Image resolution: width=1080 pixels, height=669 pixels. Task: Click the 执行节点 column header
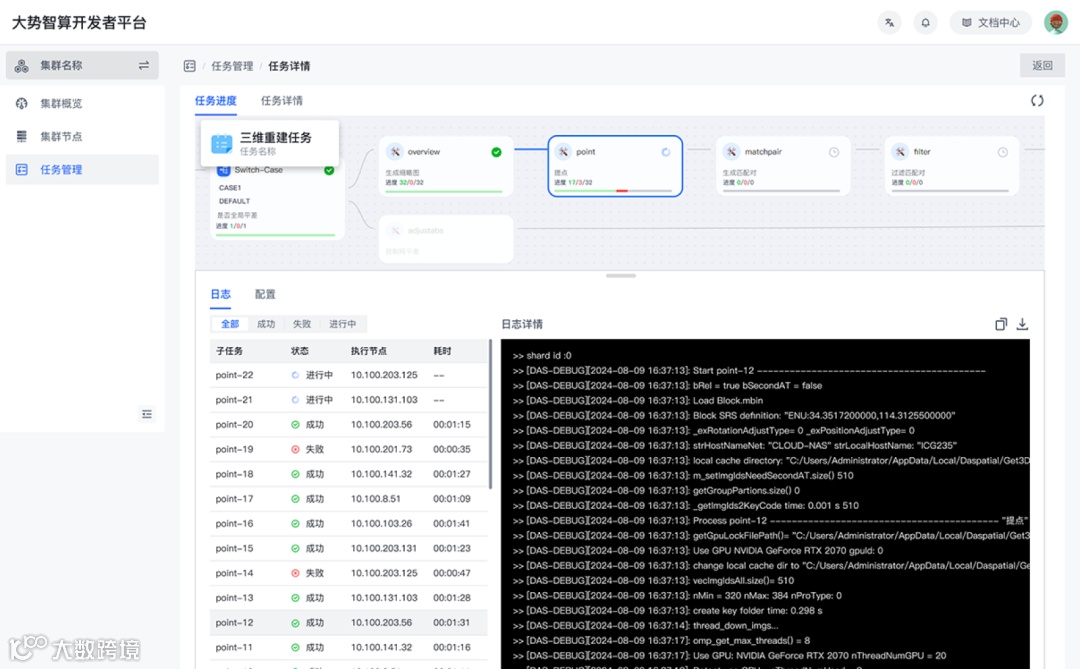(368, 351)
